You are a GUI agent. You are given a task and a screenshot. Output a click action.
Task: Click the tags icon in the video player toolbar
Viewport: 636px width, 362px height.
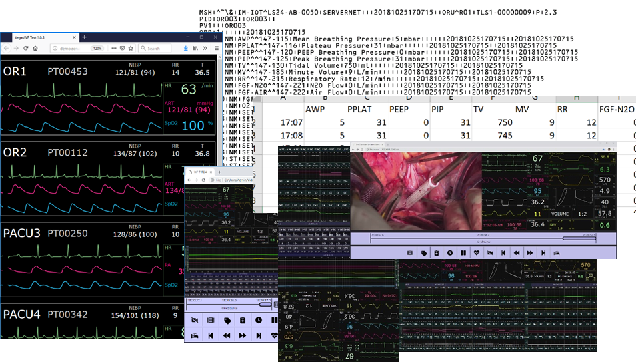coord(423,252)
